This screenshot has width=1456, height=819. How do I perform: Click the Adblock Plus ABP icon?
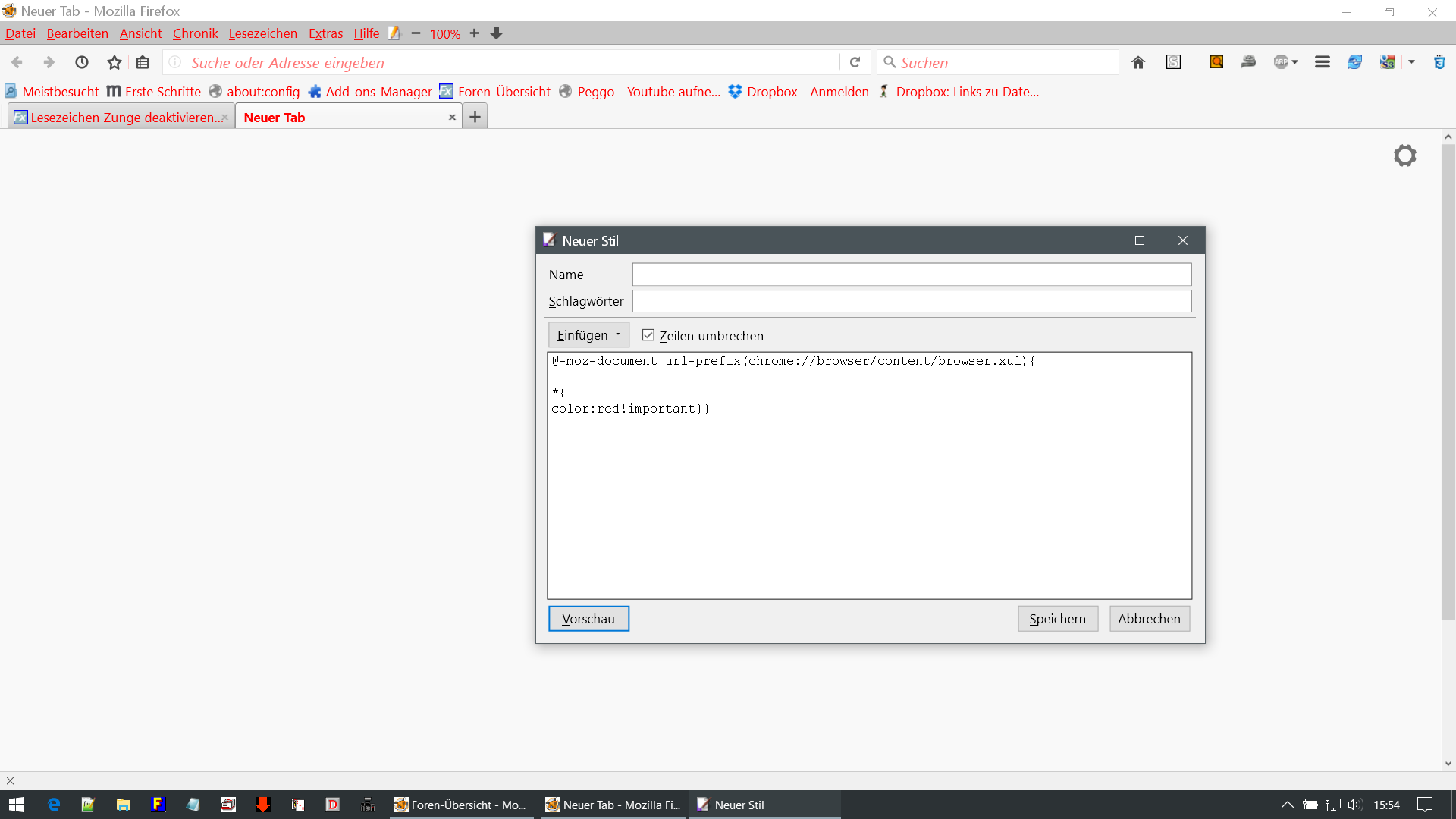click(x=1281, y=63)
